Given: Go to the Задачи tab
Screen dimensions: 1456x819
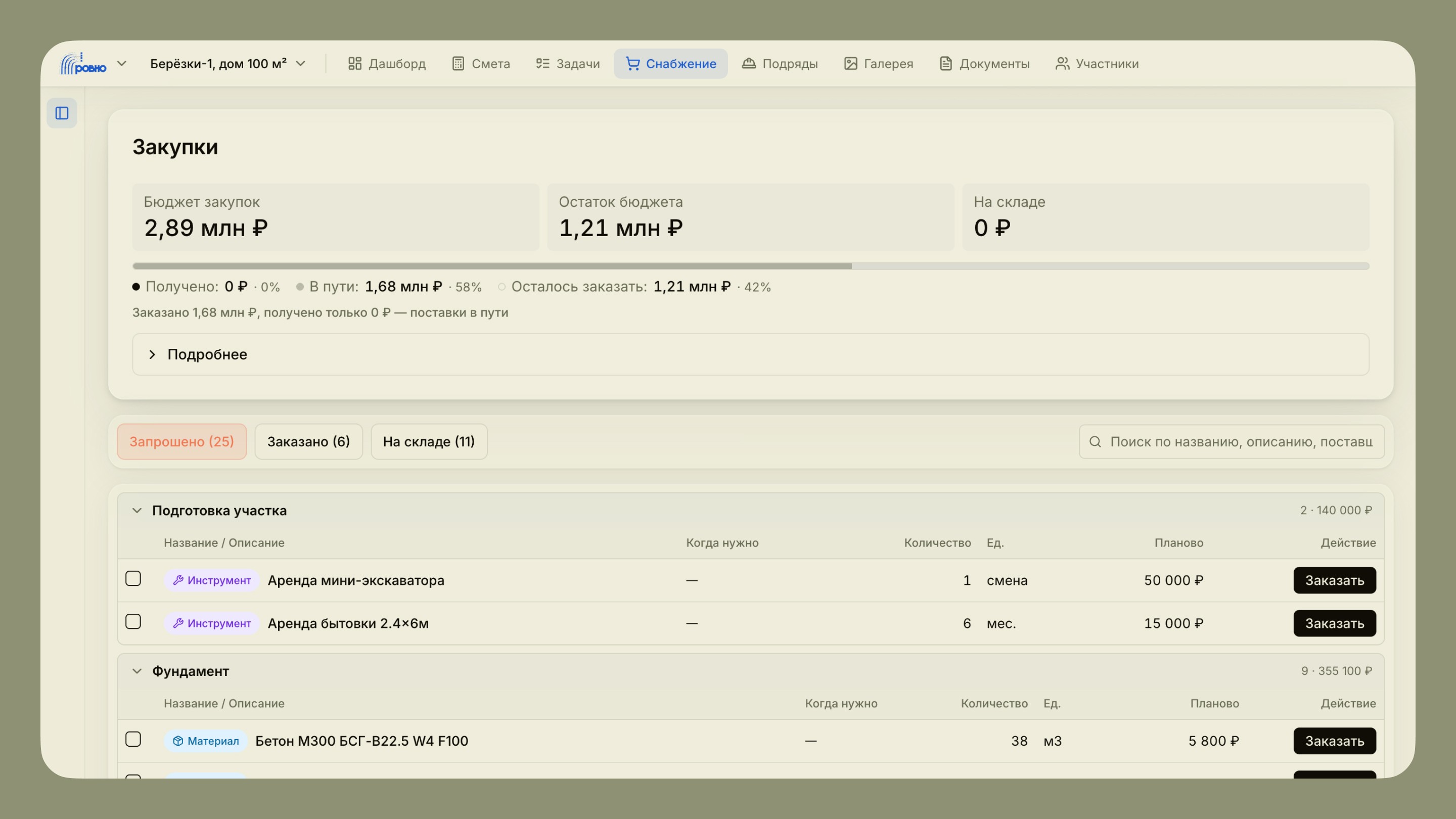Looking at the screenshot, I should click(567, 63).
